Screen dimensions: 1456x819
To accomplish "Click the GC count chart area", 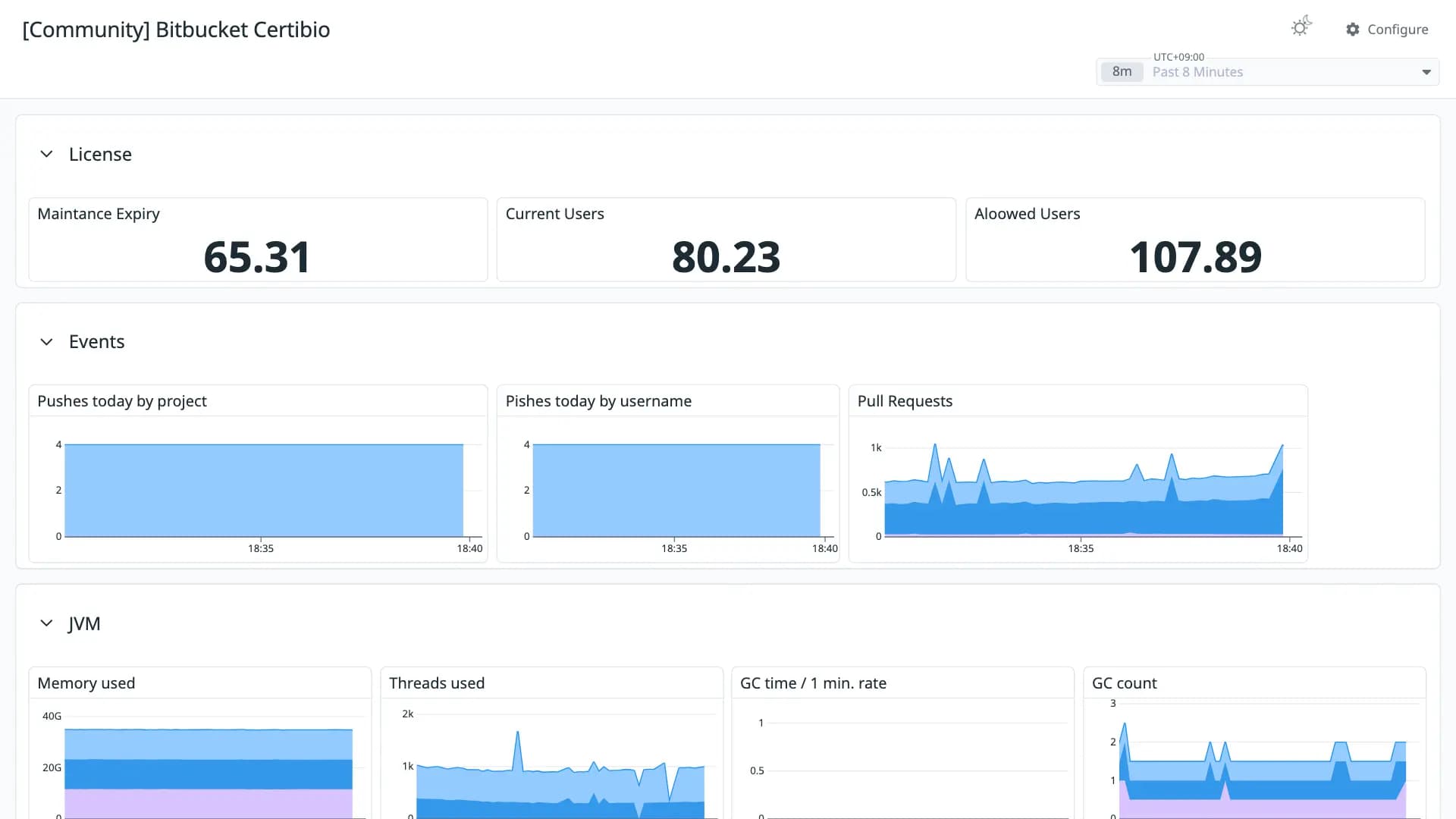I will coord(1263,771).
